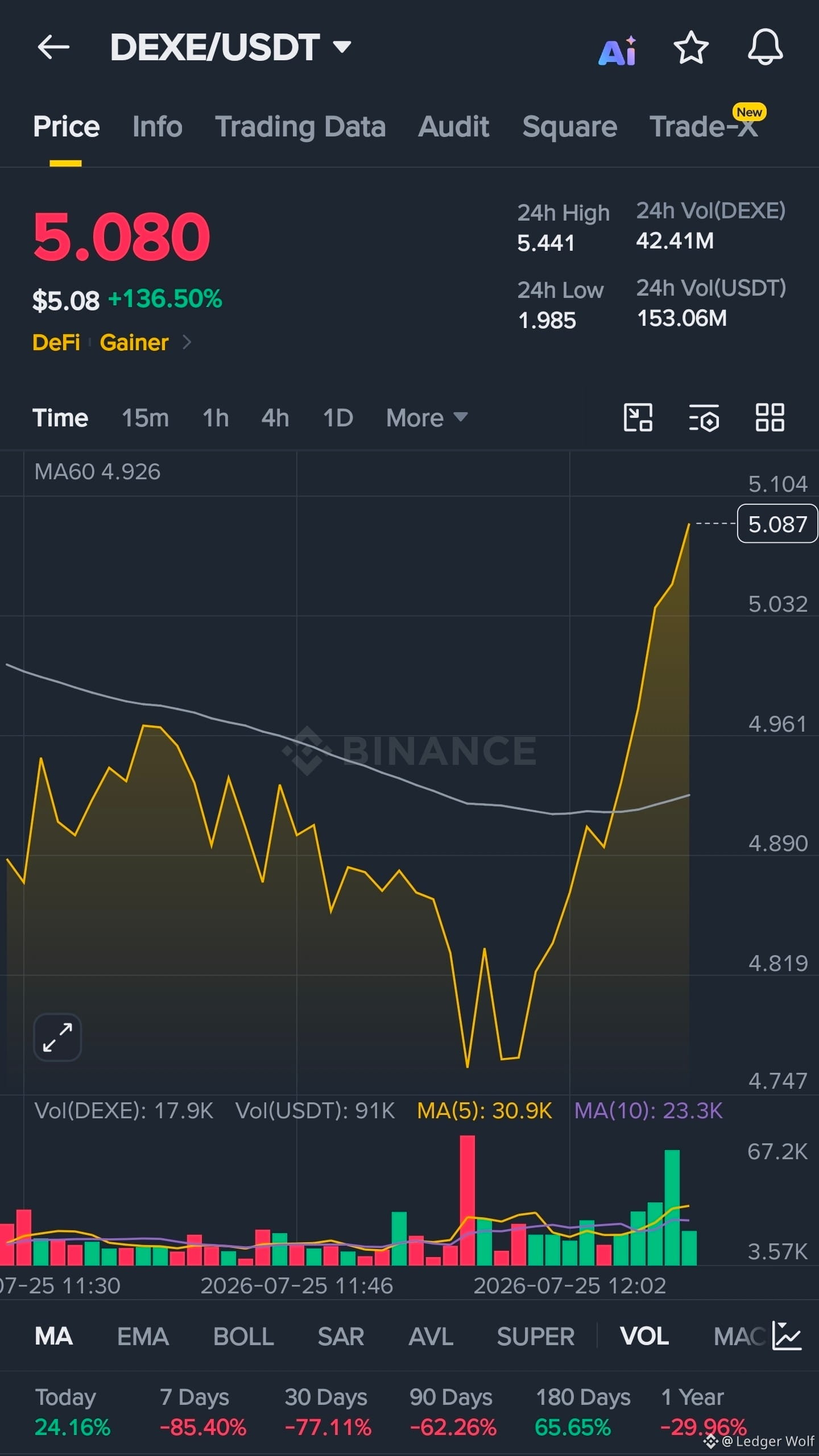Viewport: 819px width, 1456px height.
Task: Tap the 24h Low value 1.985
Action: tap(547, 321)
